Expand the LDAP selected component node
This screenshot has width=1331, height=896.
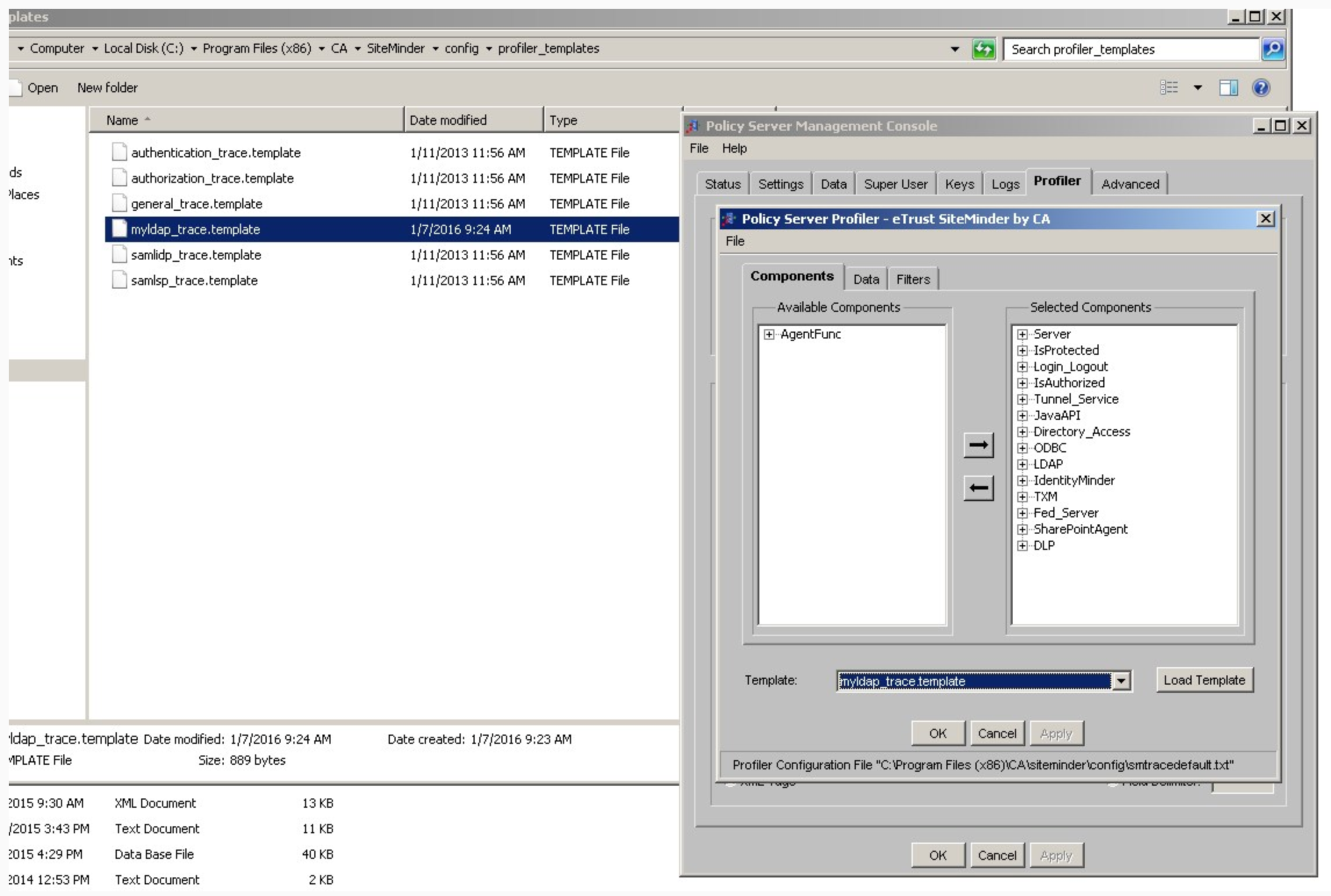(1022, 465)
